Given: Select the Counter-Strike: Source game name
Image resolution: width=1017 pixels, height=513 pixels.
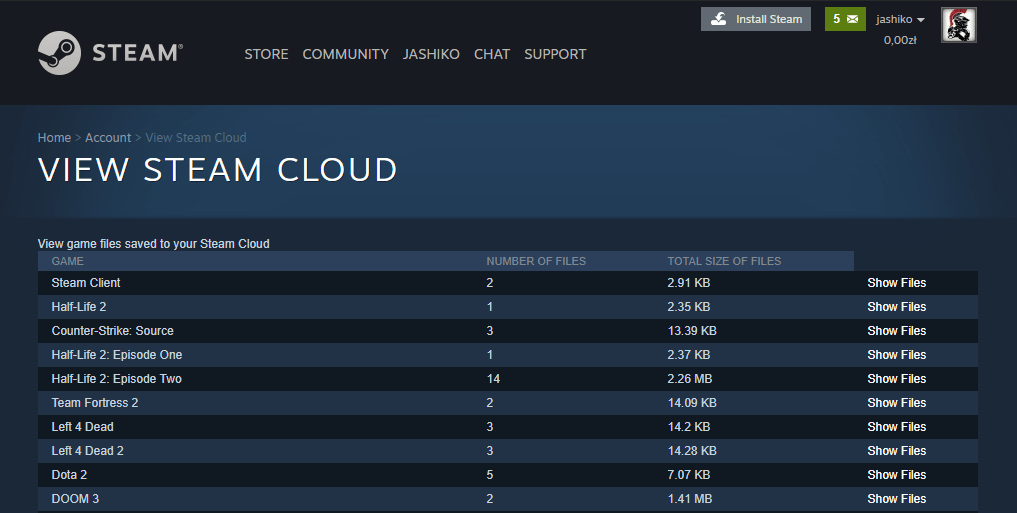Looking at the screenshot, I should (112, 331).
